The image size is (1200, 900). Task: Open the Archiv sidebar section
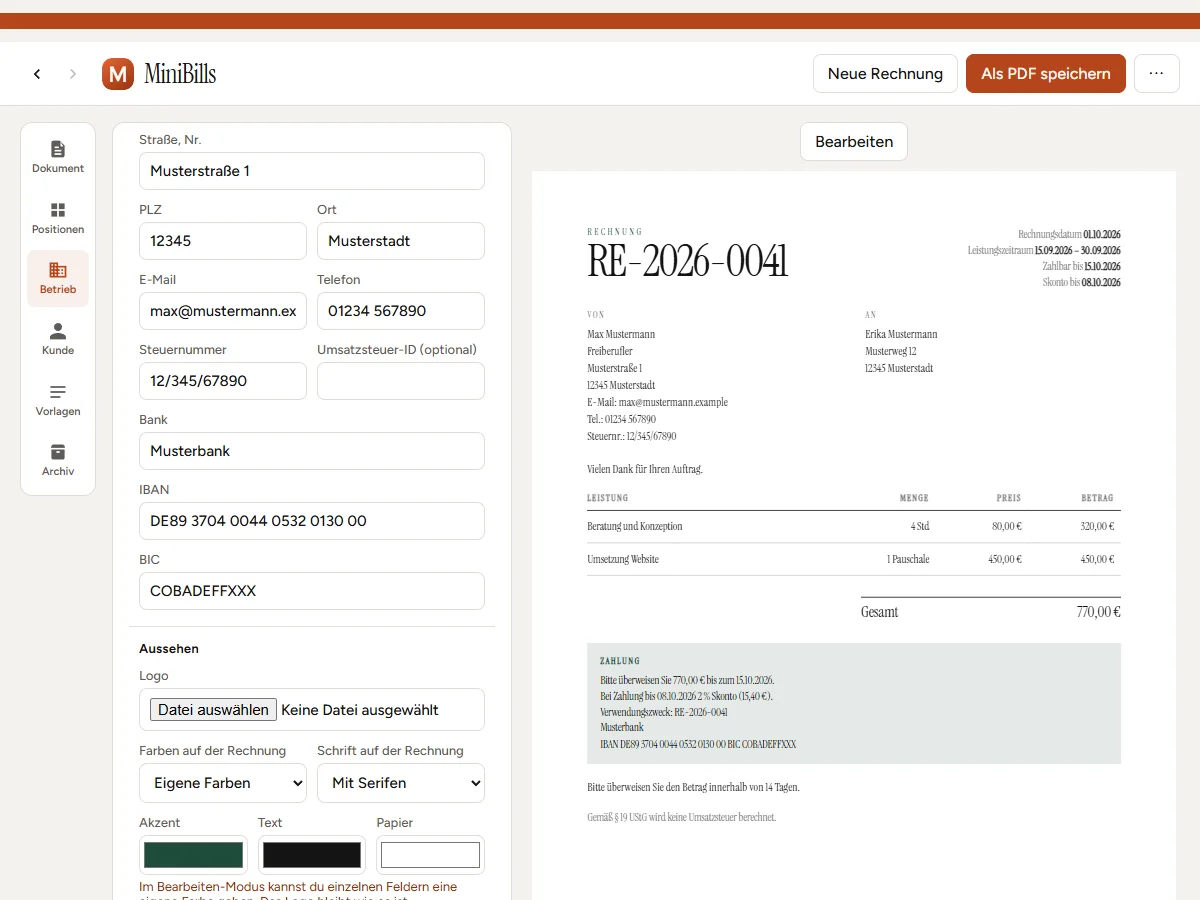click(58, 460)
